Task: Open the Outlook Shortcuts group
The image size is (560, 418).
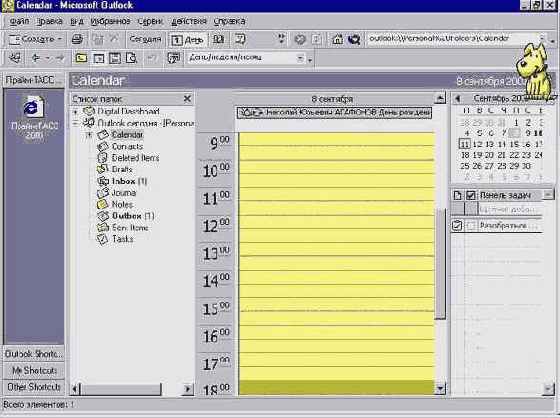Action: coord(34,354)
